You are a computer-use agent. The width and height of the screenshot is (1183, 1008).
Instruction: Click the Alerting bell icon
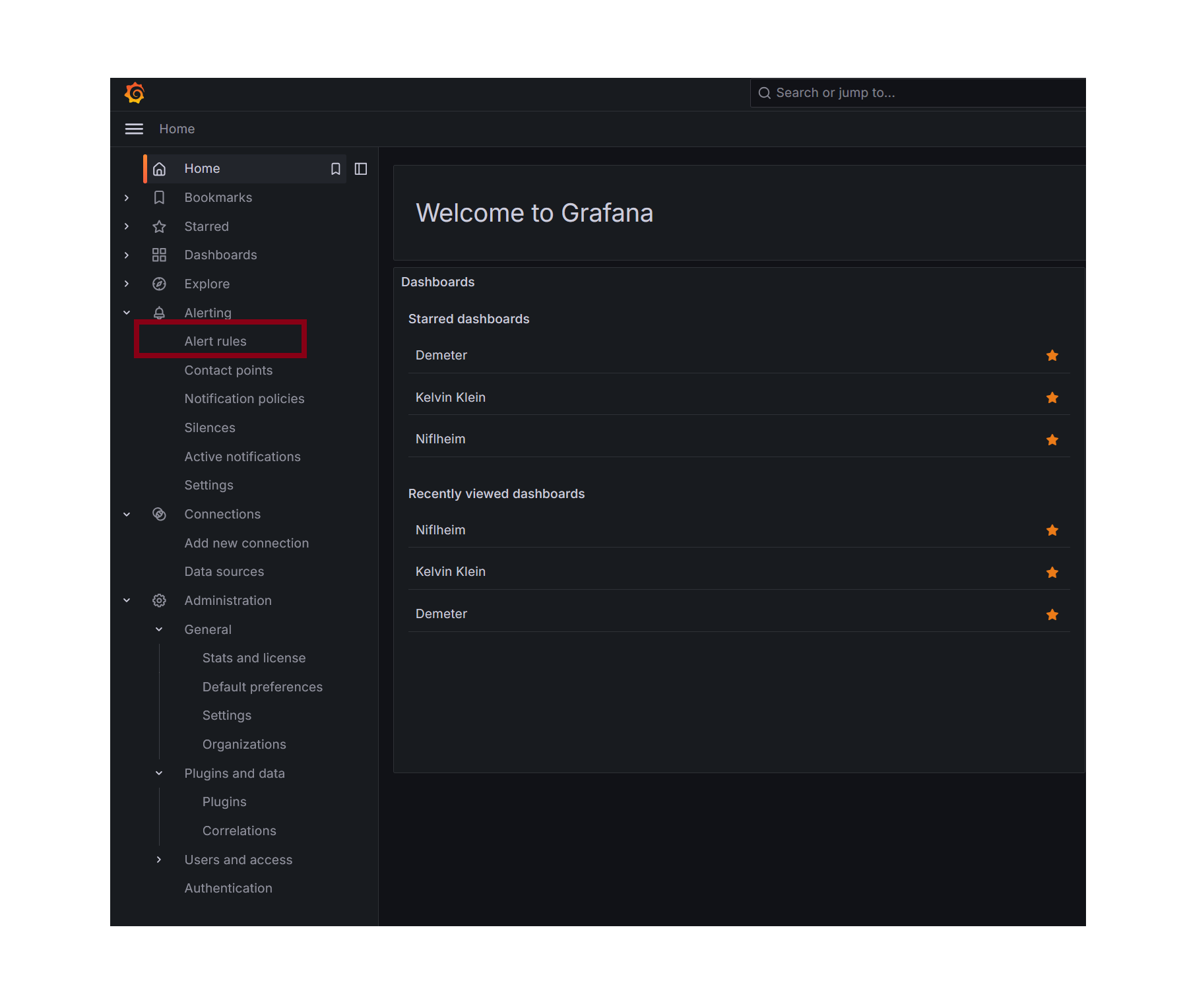(x=159, y=313)
